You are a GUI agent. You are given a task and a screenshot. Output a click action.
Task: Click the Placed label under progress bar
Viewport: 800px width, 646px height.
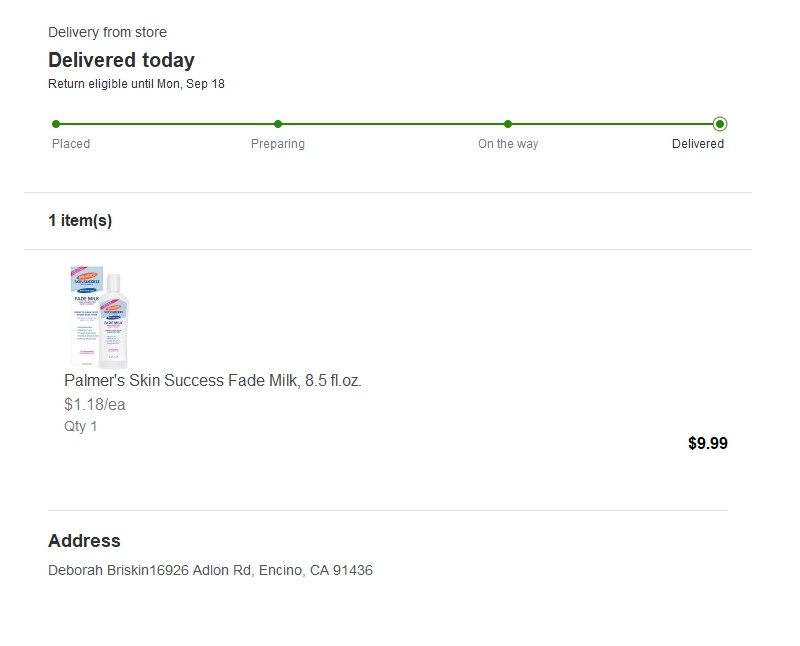(71, 144)
